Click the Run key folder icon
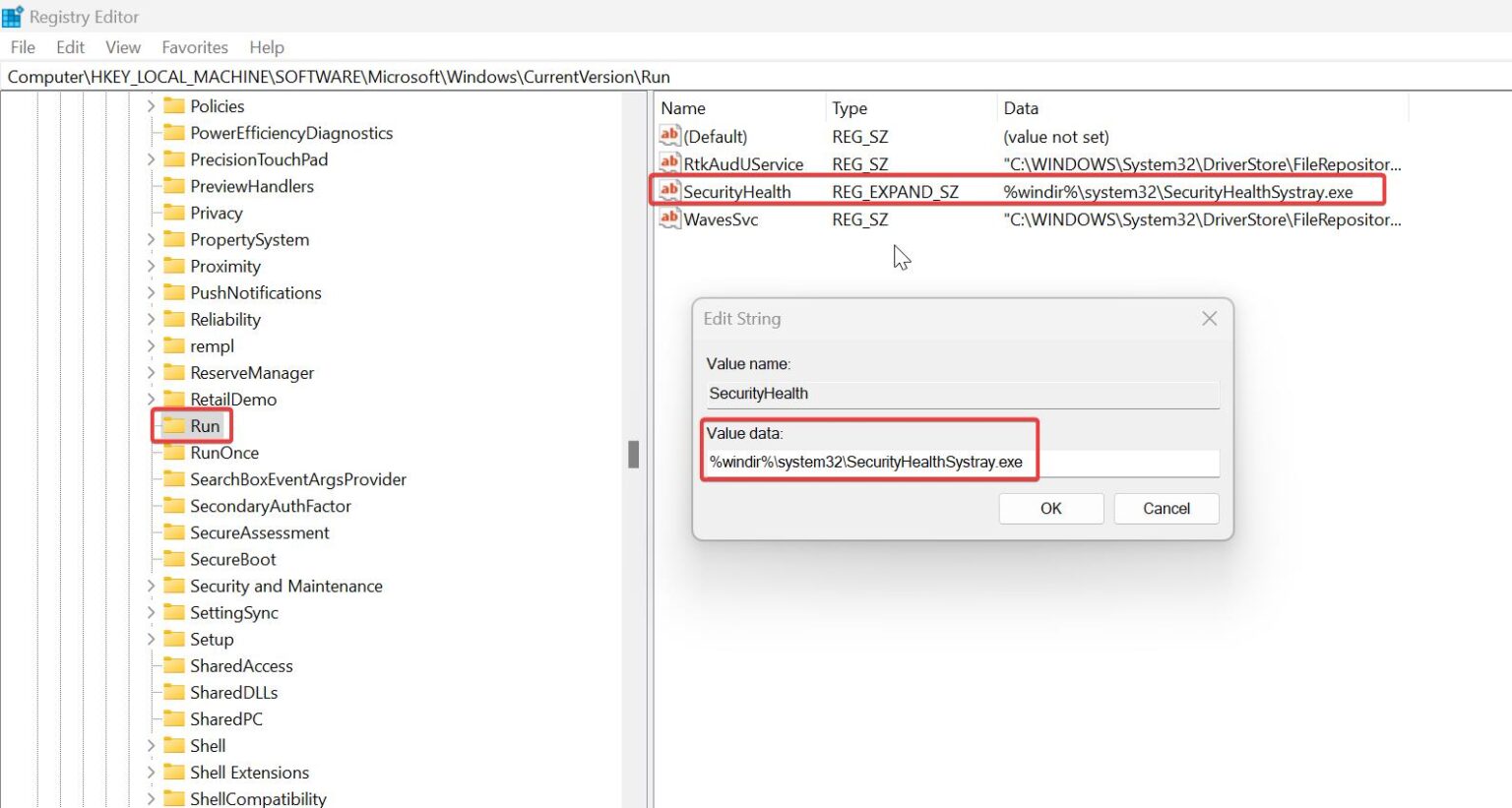This screenshot has height=808, width=1512. coord(174,425)
